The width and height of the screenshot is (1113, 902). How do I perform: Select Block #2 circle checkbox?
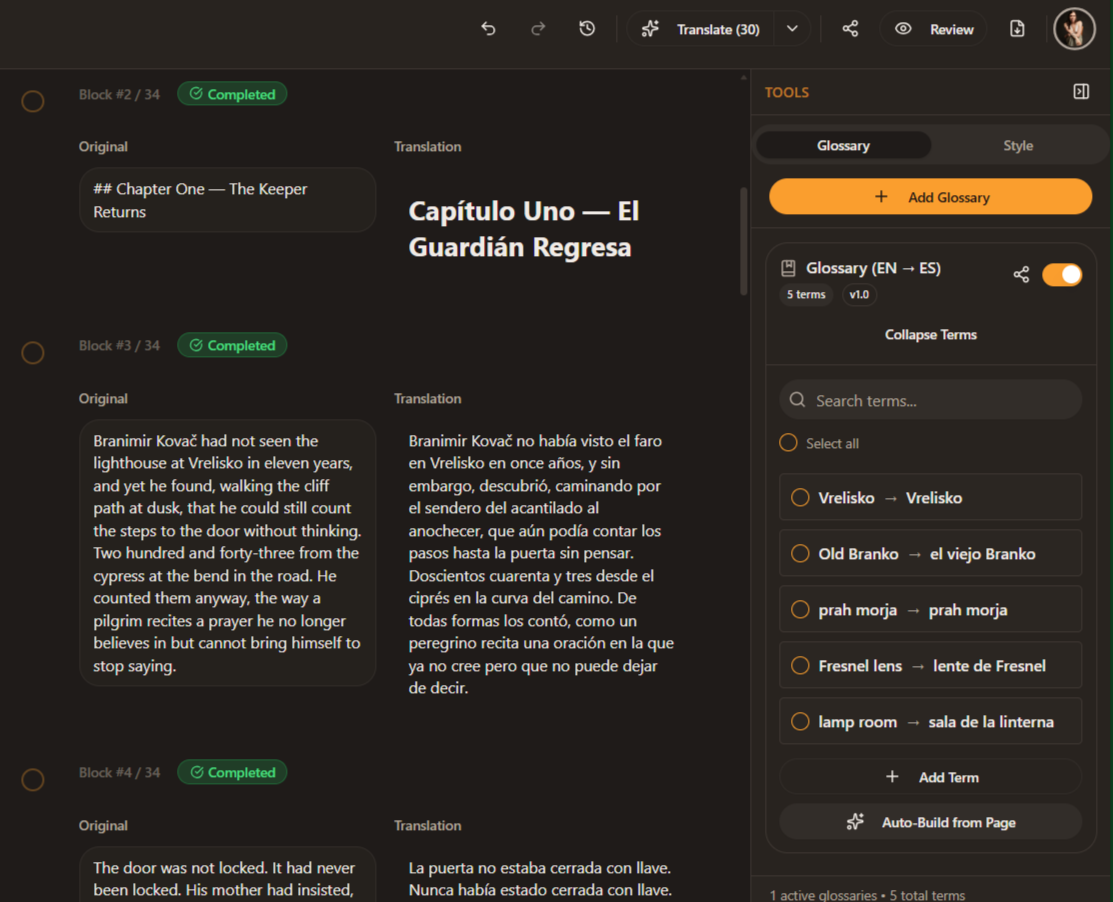pos(33,101)
